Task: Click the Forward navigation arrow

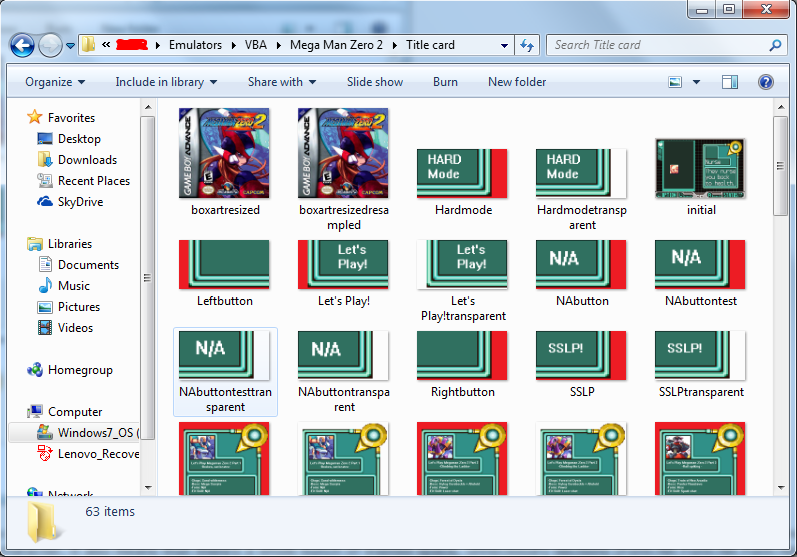Action: (50, 46)
